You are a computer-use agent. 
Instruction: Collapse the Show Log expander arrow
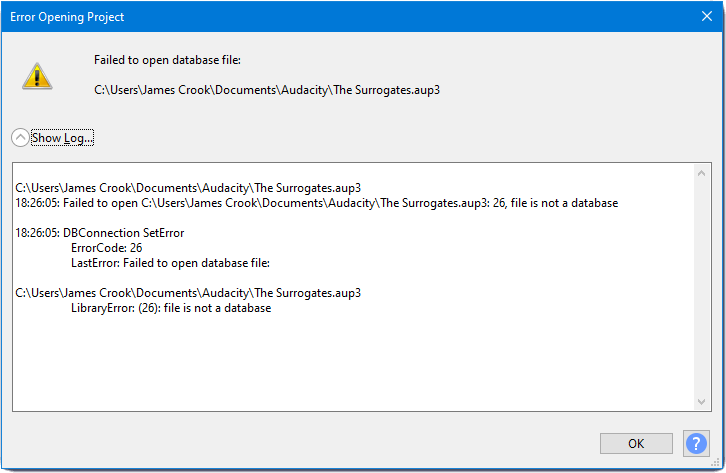pyautogui.click(x=20, y=137)
